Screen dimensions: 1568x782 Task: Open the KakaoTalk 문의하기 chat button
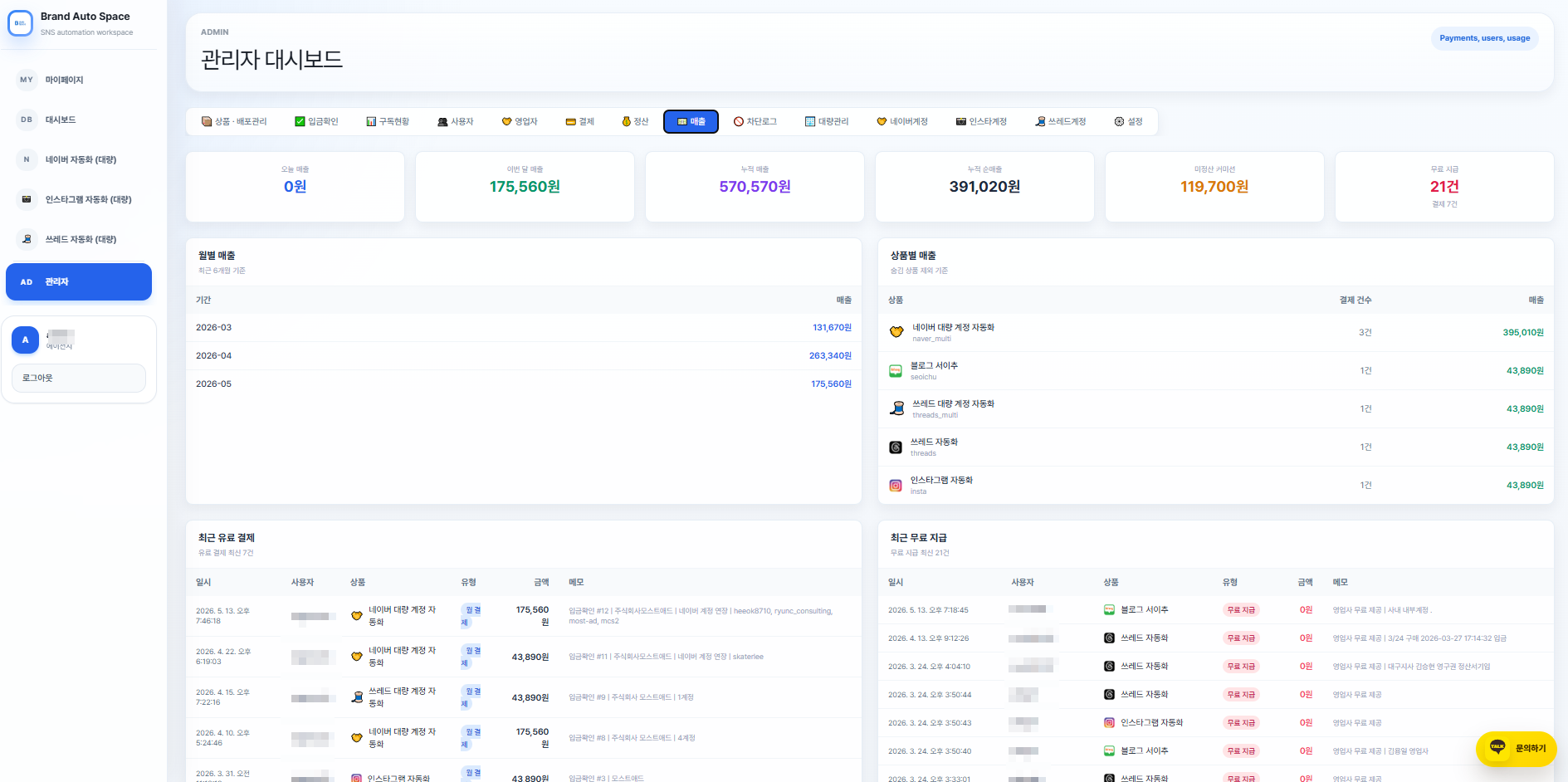point(1516,748)
